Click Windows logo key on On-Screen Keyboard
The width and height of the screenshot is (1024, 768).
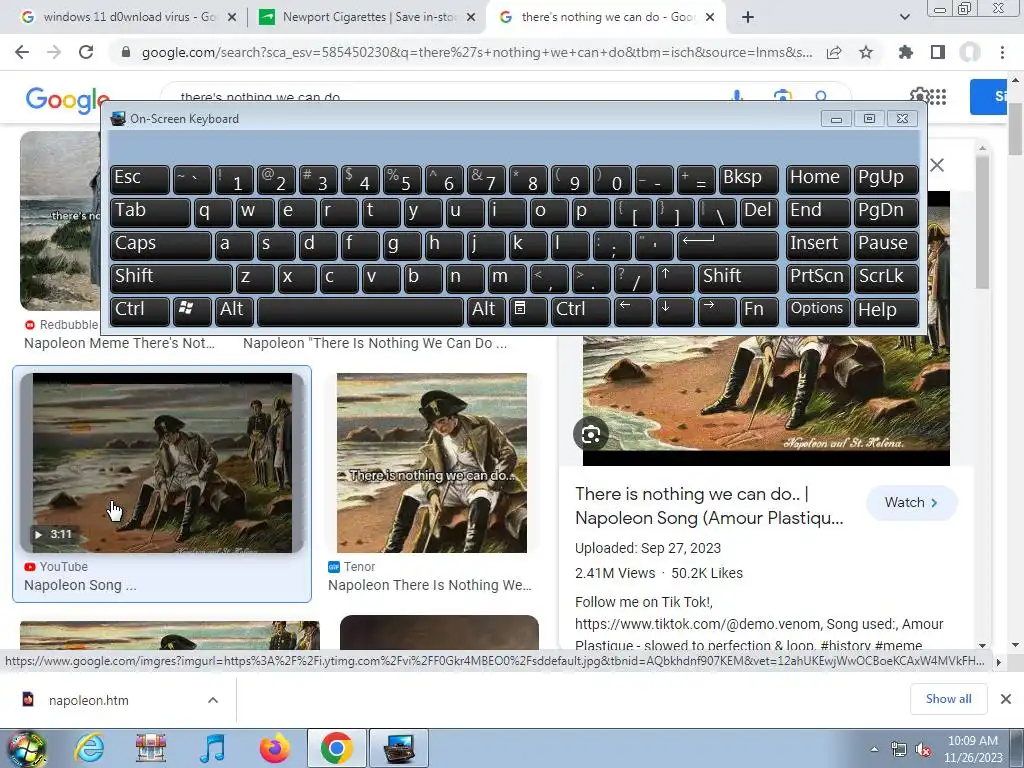[x=191, y=311]
